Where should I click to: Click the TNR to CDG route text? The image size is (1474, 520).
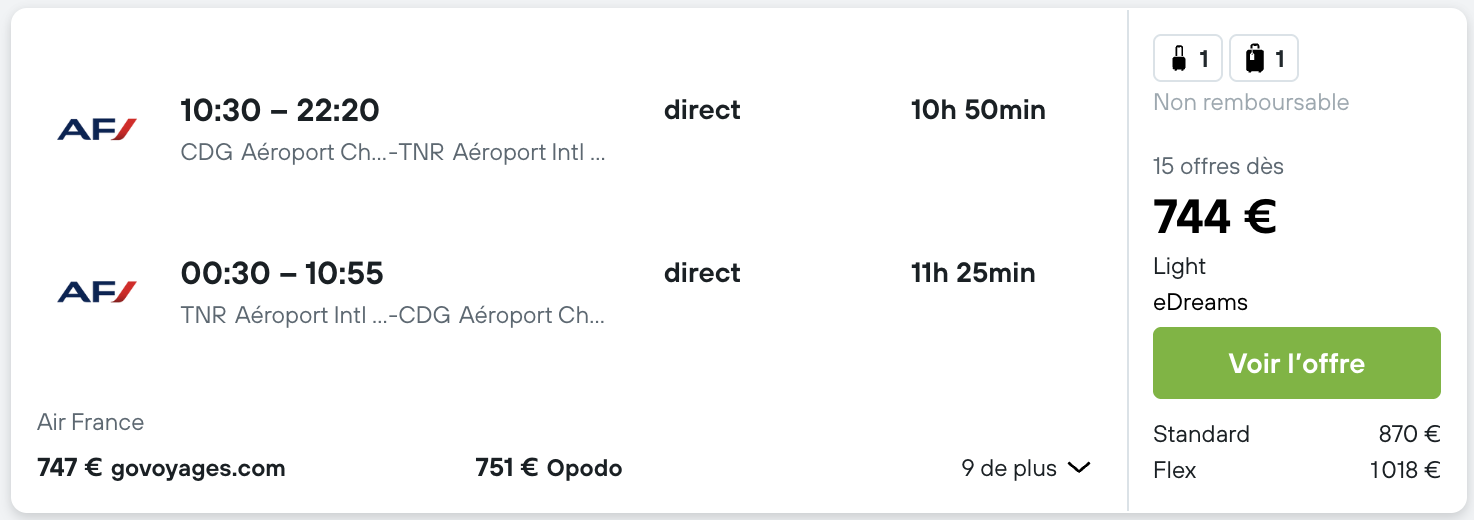pos(393,316)
